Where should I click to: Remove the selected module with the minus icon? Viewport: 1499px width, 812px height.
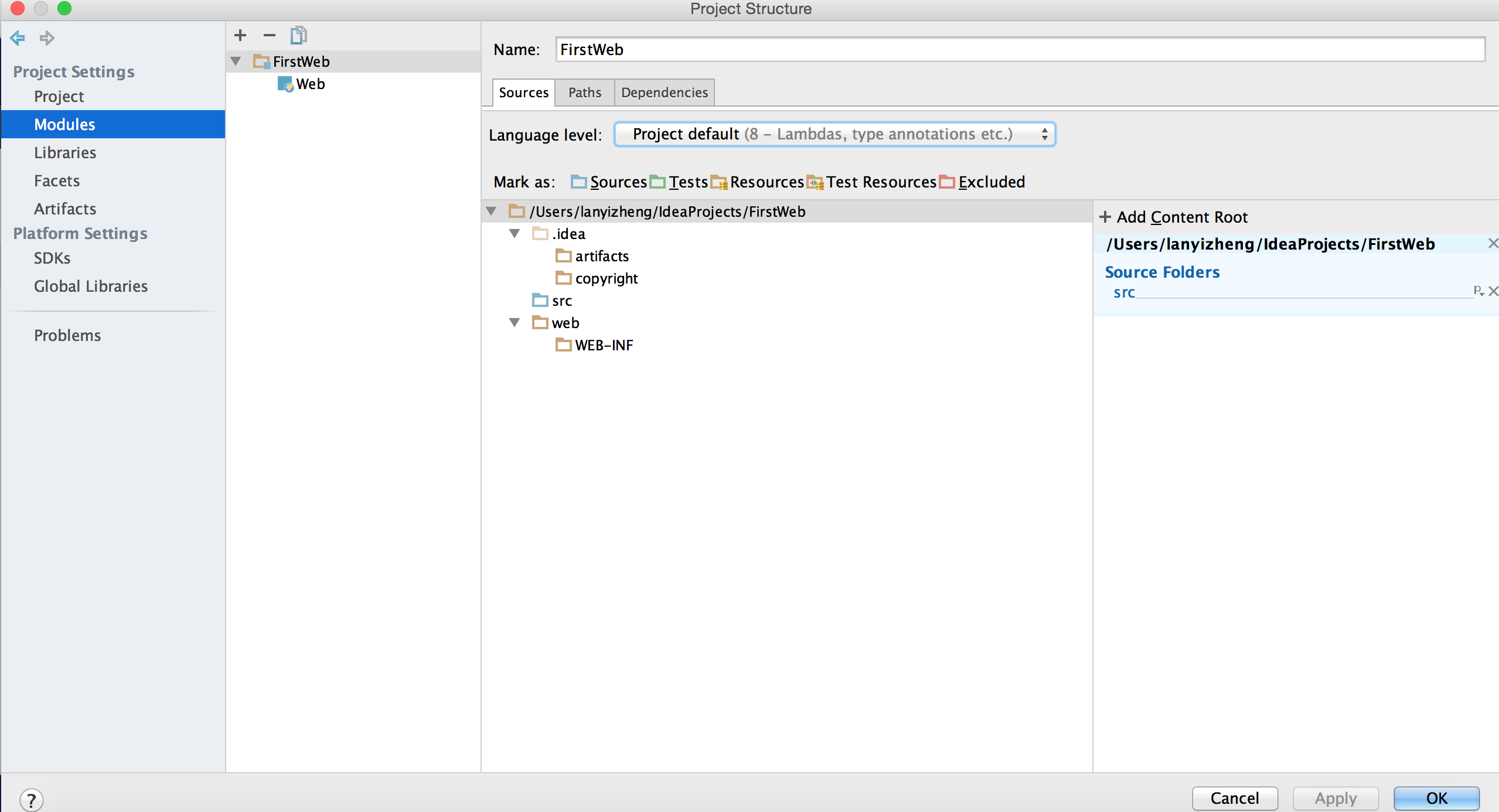point(270,35)
